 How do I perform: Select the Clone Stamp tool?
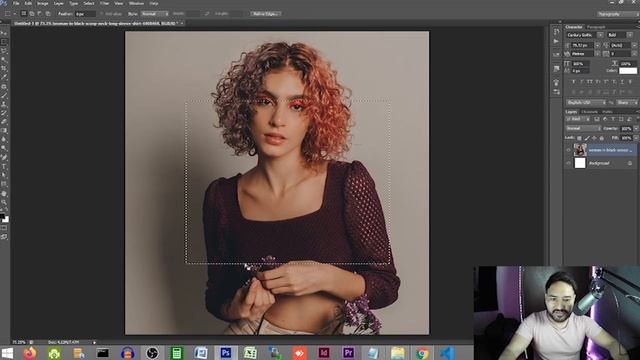click(4, 104)
